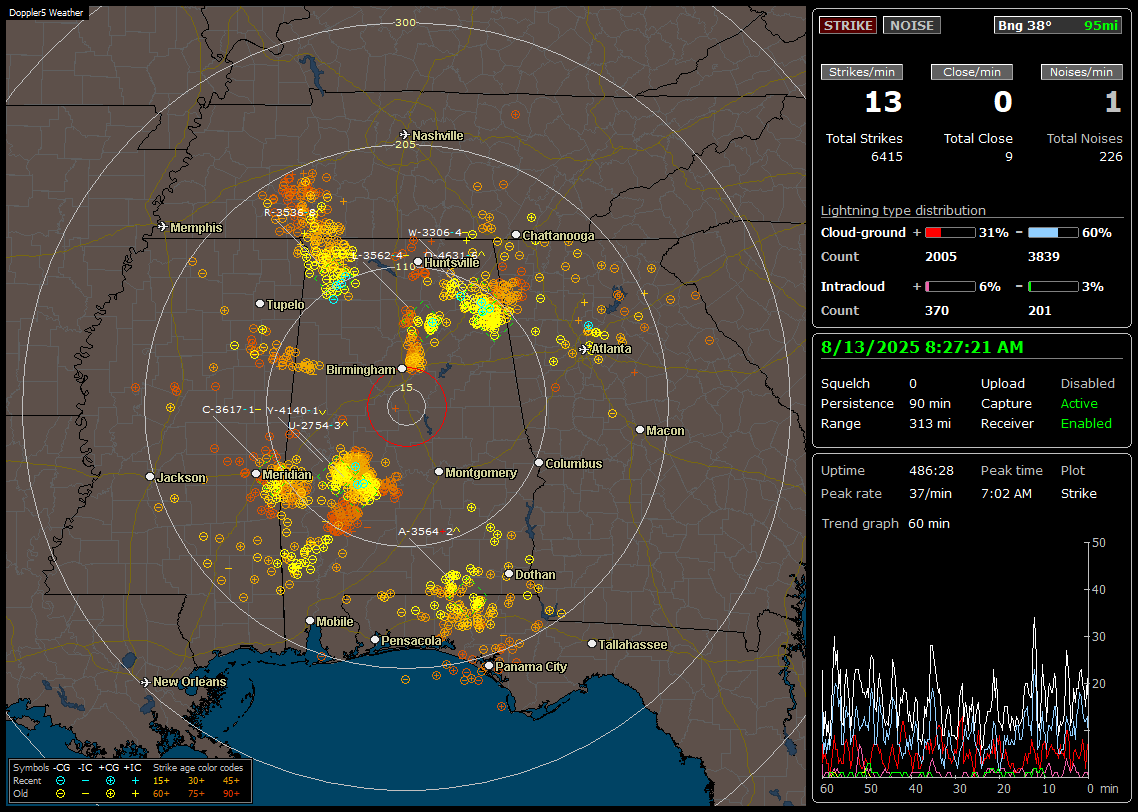The image size is (1138, 812).
Task: Click the positive cloud-ground red percentage bar
Action: tap(950, 233)
